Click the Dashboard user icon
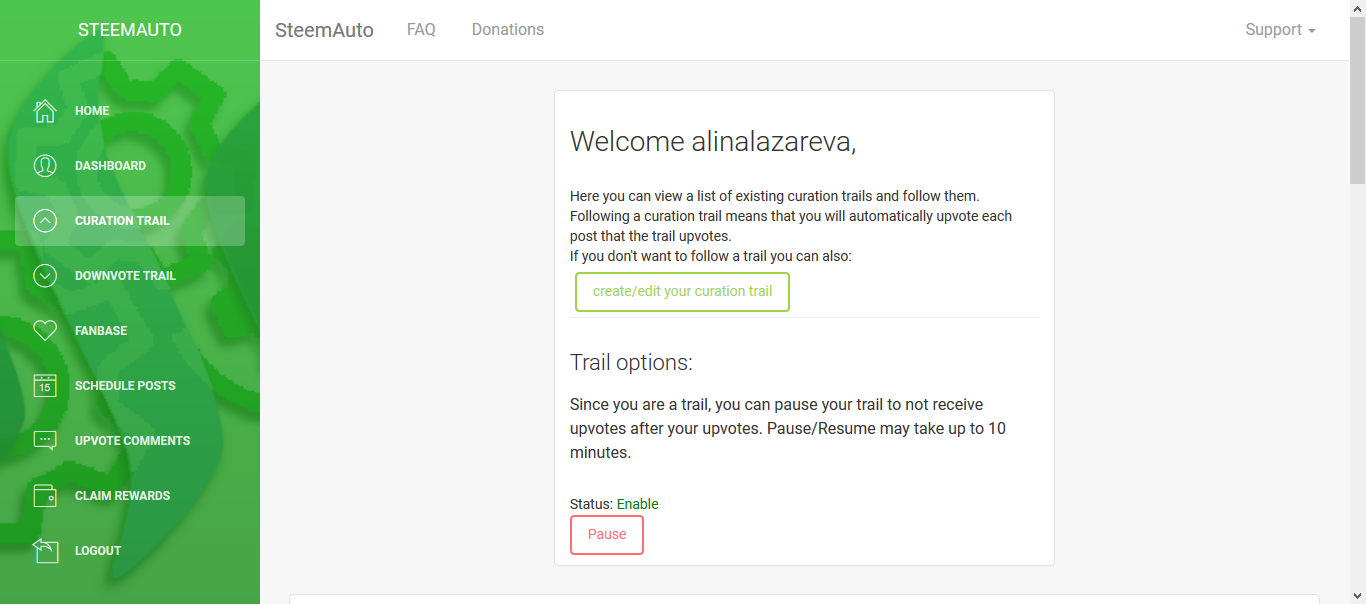This screenshot has height=604, width=1366. tap(45, 166)
